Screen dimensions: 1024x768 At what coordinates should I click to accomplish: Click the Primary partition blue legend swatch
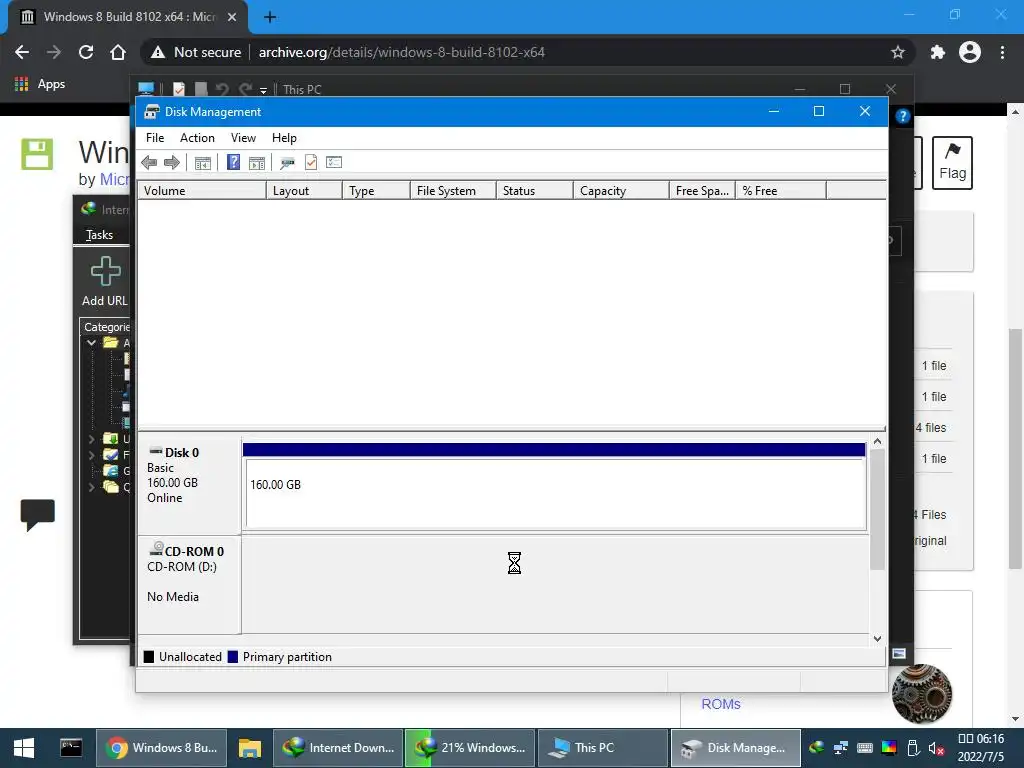(x=232, y=657)
